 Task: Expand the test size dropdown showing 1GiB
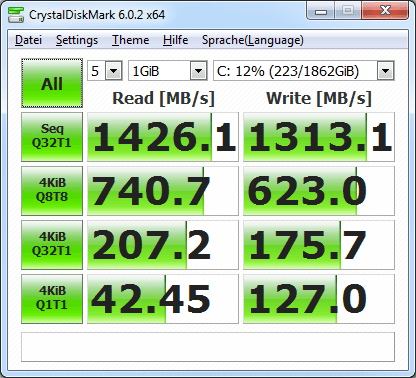pos(199,71)
